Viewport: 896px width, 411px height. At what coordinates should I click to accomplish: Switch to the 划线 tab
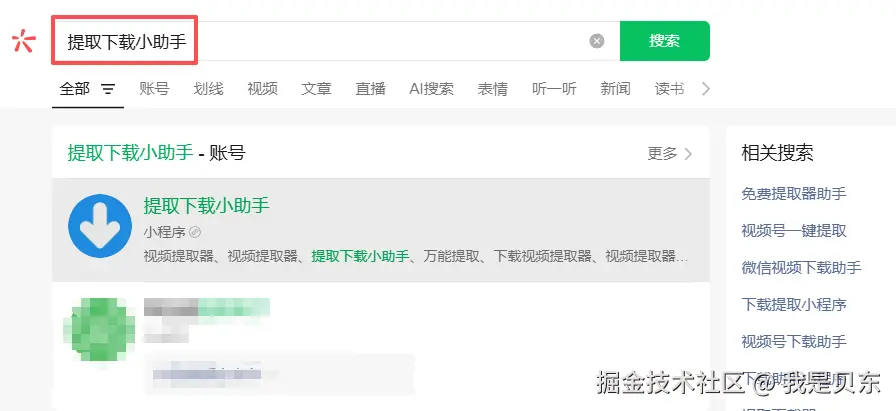[x=208, y=89]
